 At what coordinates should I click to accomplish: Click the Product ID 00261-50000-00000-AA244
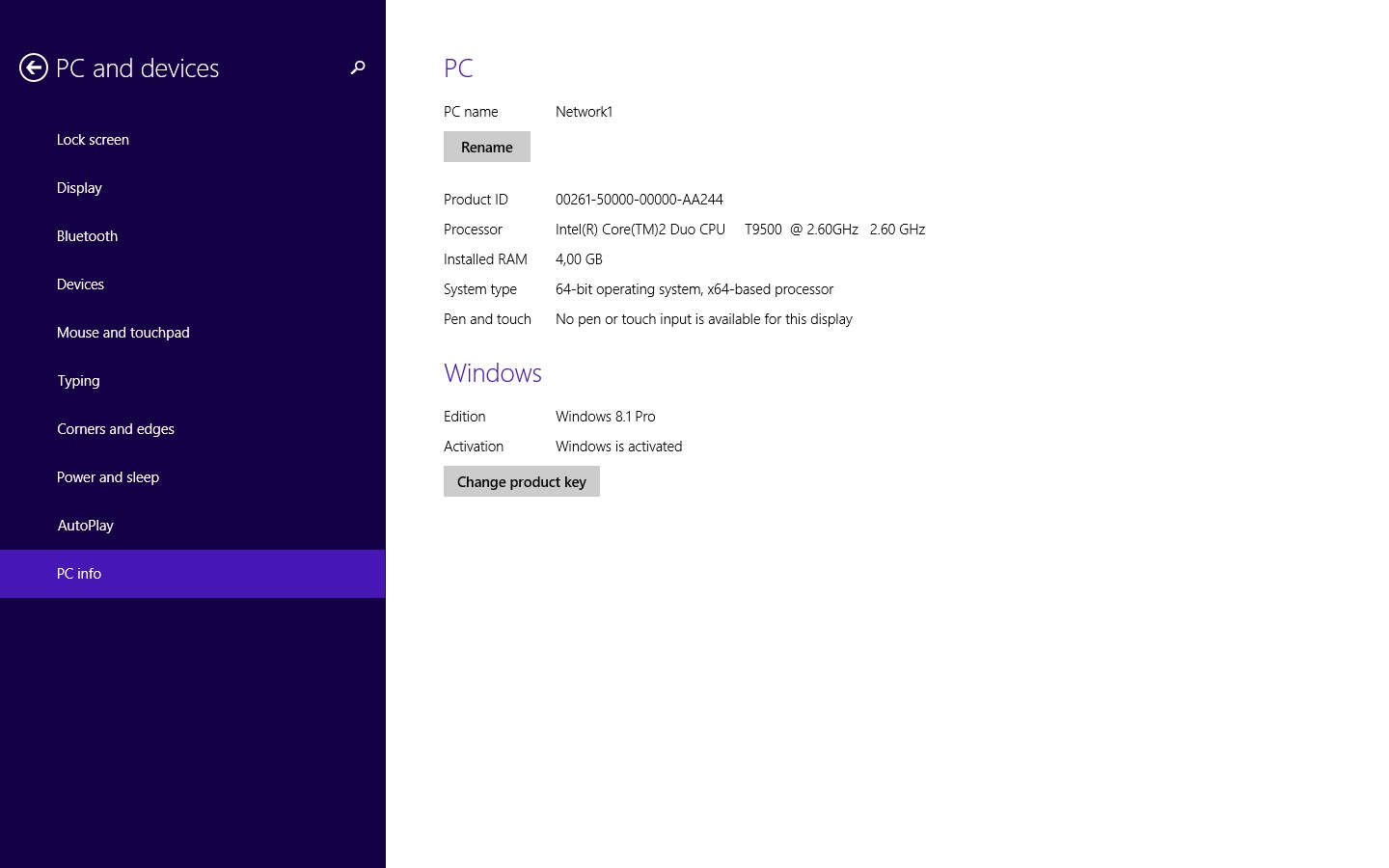[640, 200]
